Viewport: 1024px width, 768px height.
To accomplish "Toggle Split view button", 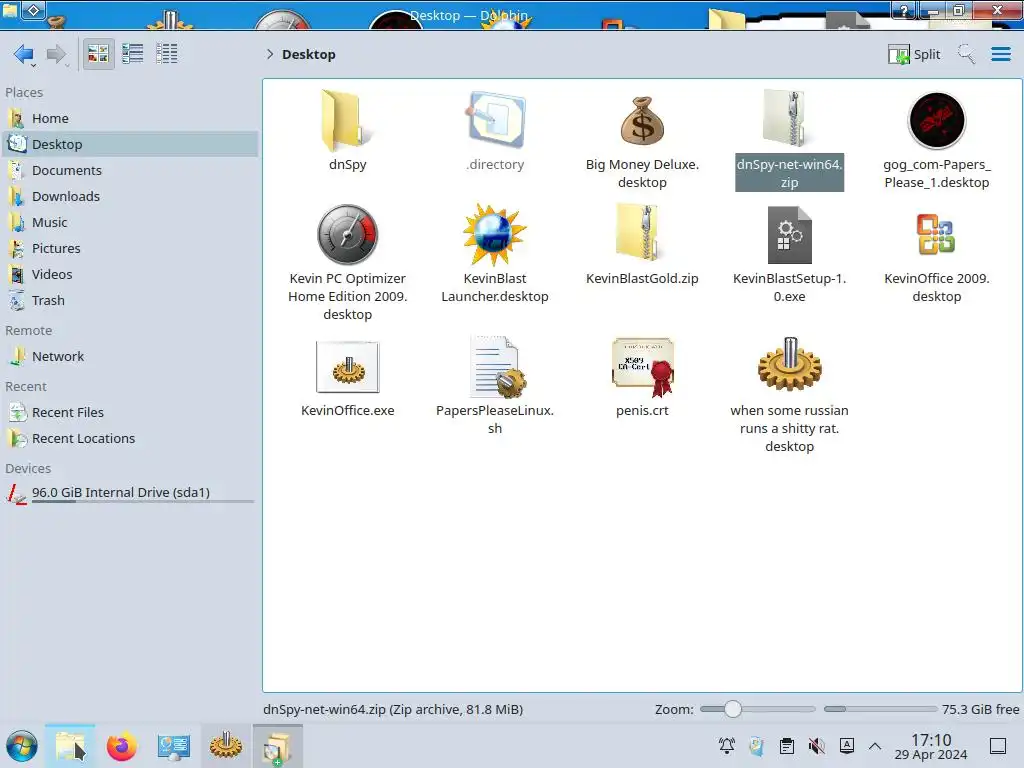I will [914, 54].
